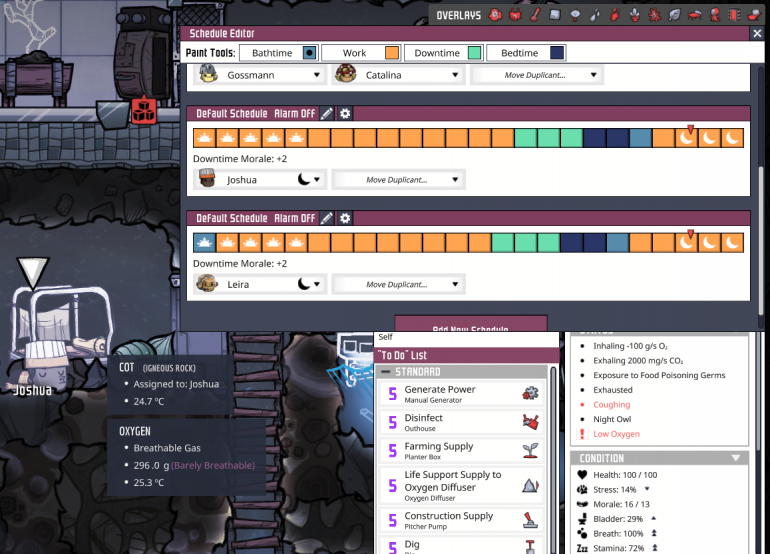This screenshot has height=554, width=770.
Task: Open the Gossmann duplicant dropdown
Action: point(260,75)
